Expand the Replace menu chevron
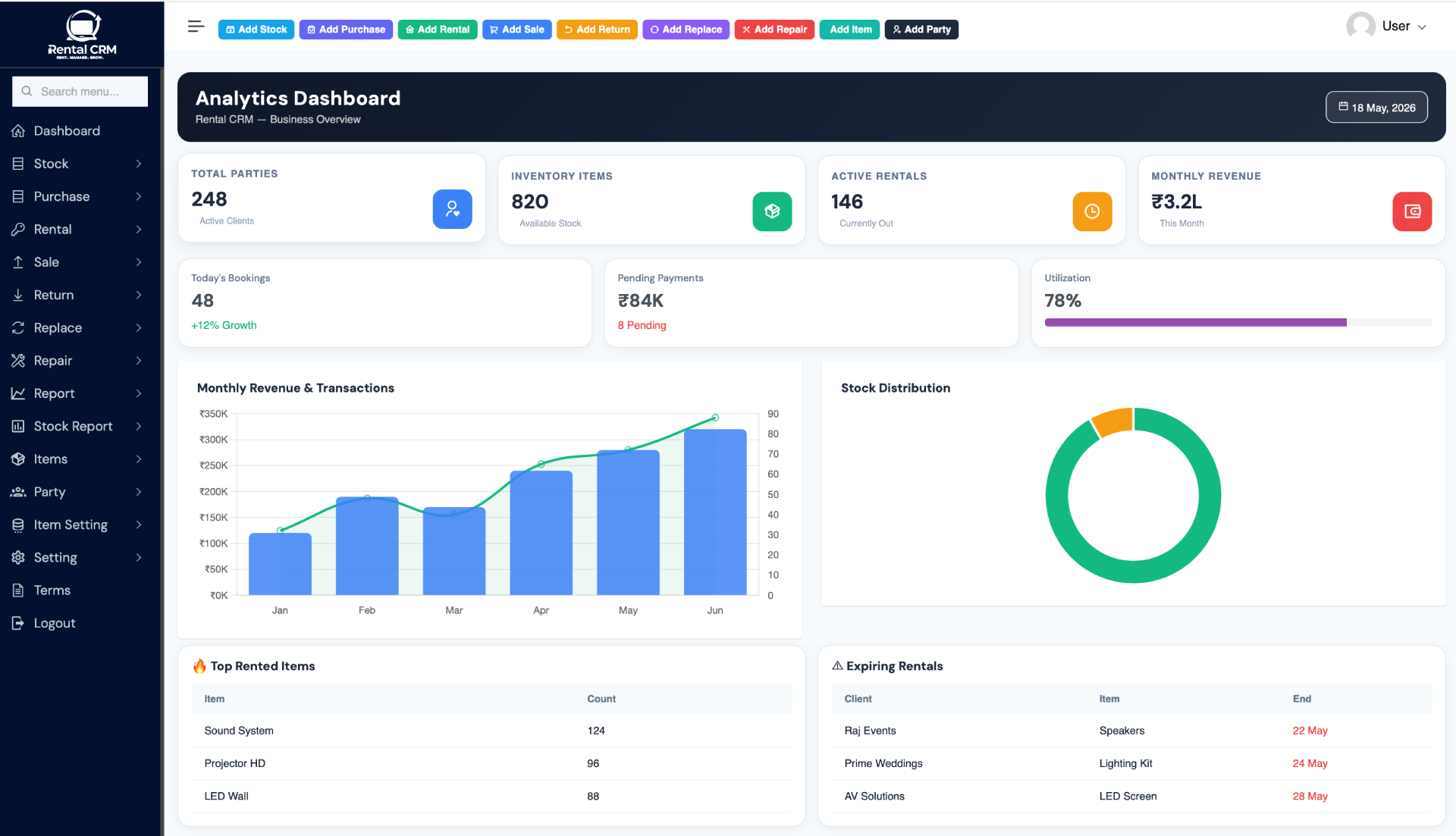This screenshot has height=836, width=1456. [139, 328]
